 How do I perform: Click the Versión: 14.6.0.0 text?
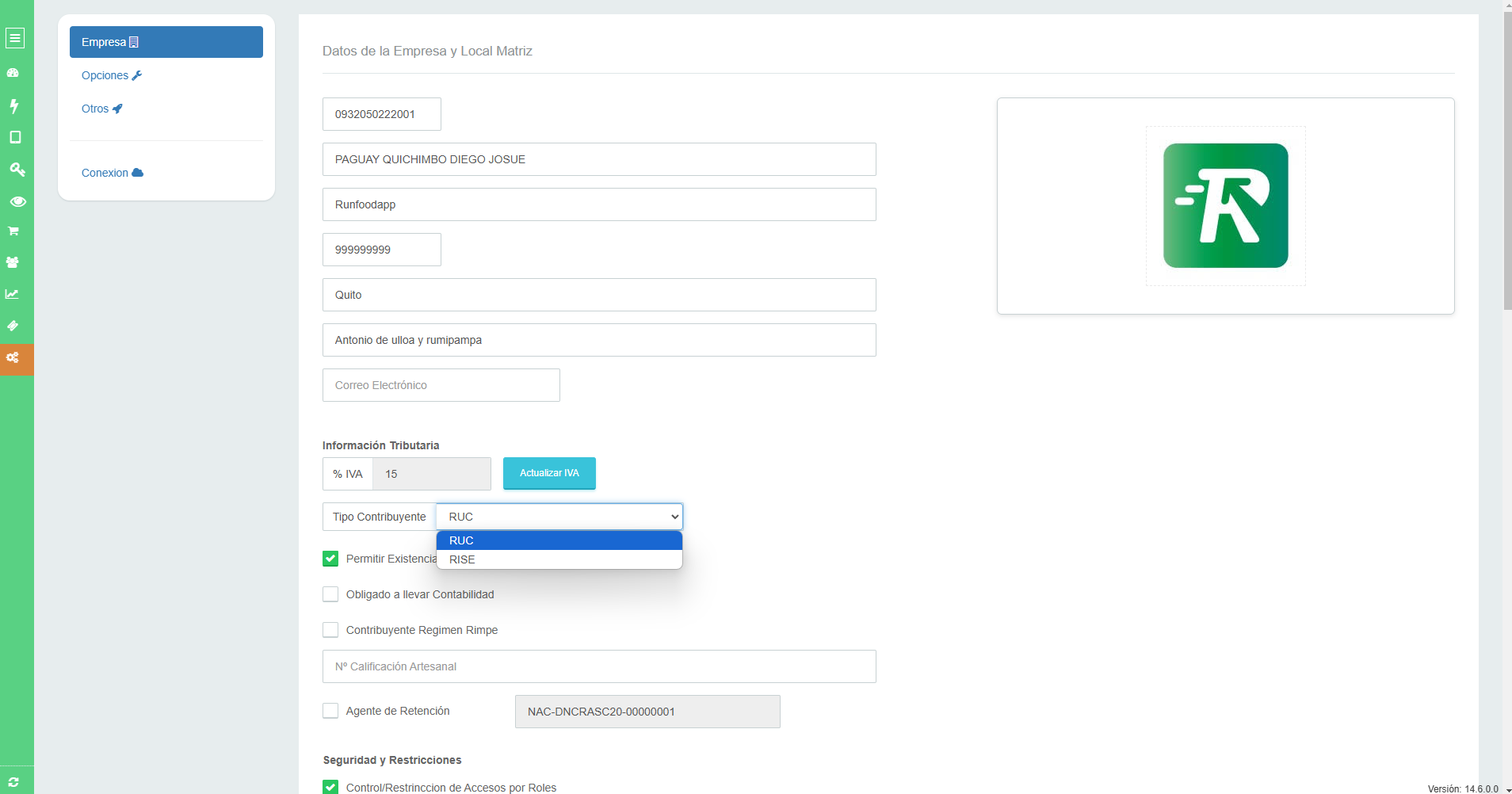tap(1463, 788)
